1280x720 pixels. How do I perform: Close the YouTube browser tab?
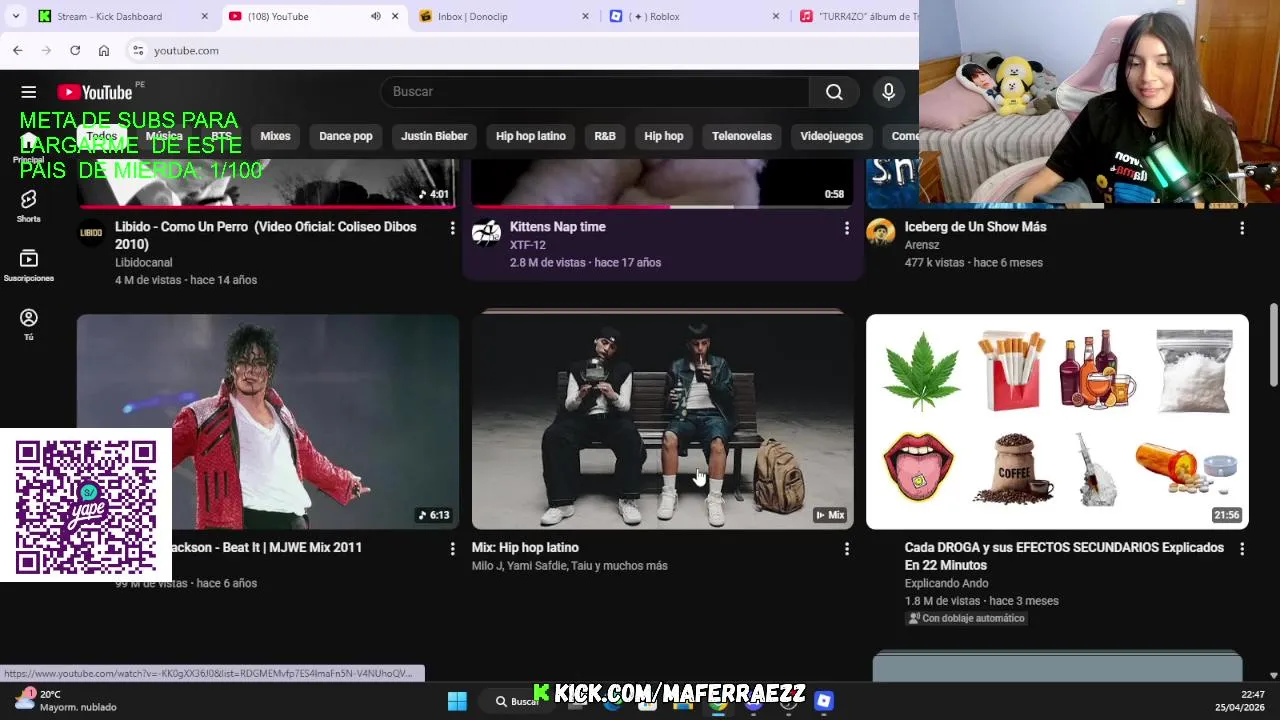[395, 16]
